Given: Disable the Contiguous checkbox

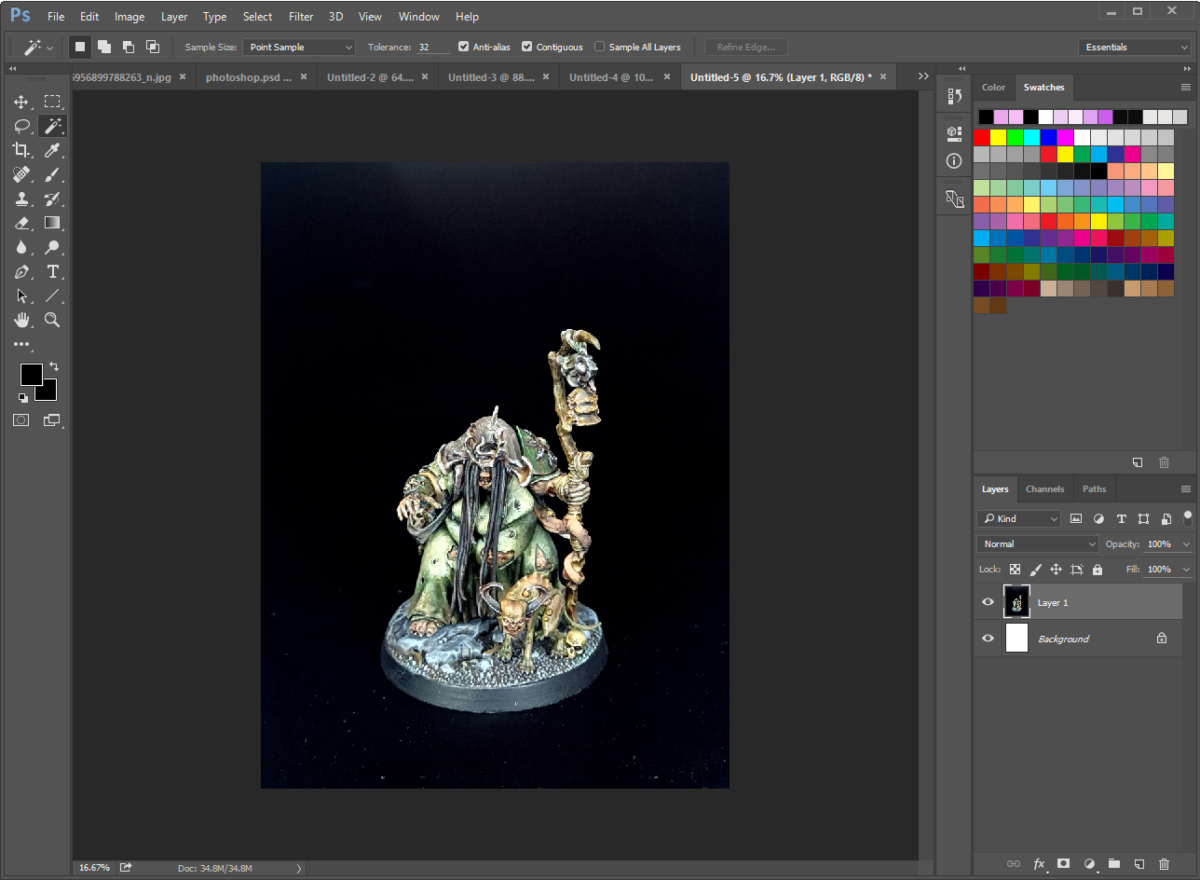Looking at the screenshot, I should tap(527, 46).
